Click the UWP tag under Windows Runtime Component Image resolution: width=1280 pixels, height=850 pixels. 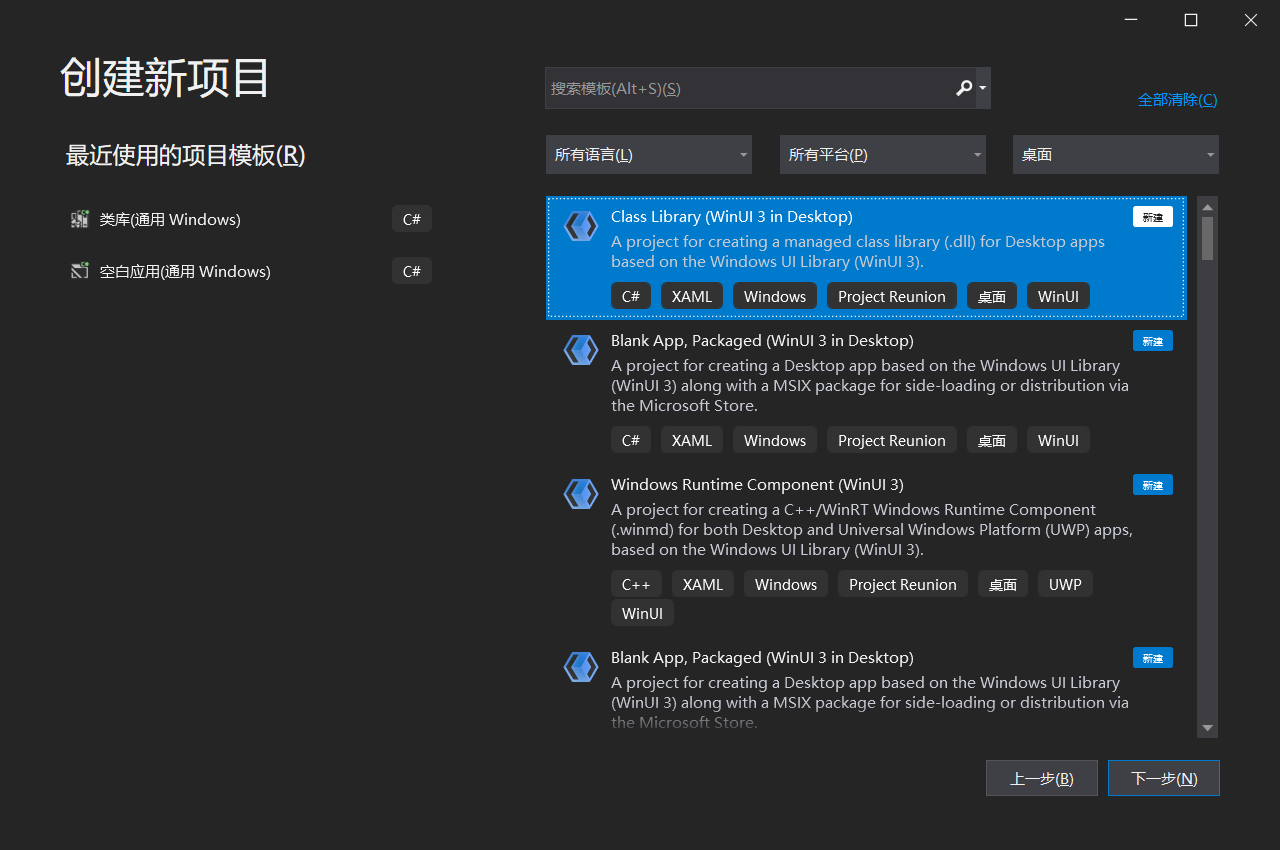coord(1065,584)
